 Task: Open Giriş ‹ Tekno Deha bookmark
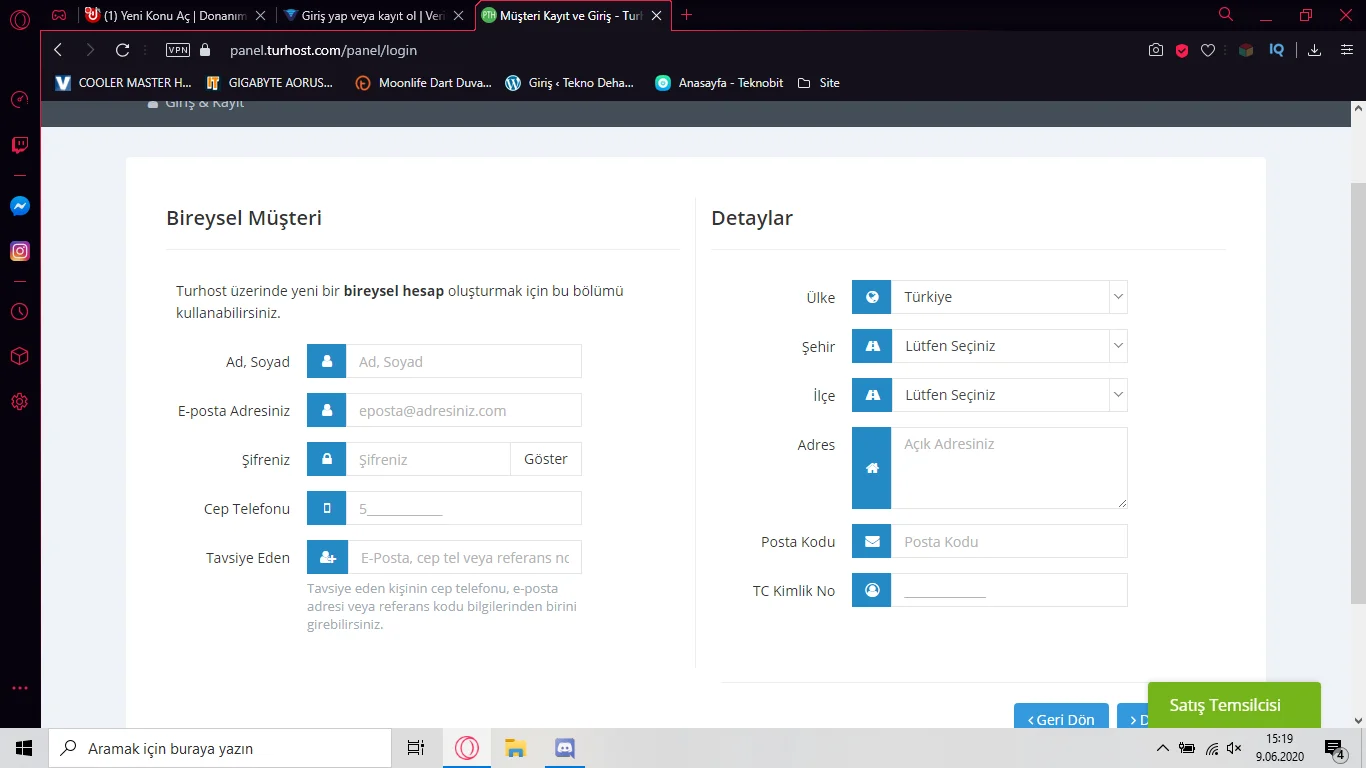[570, 83]
